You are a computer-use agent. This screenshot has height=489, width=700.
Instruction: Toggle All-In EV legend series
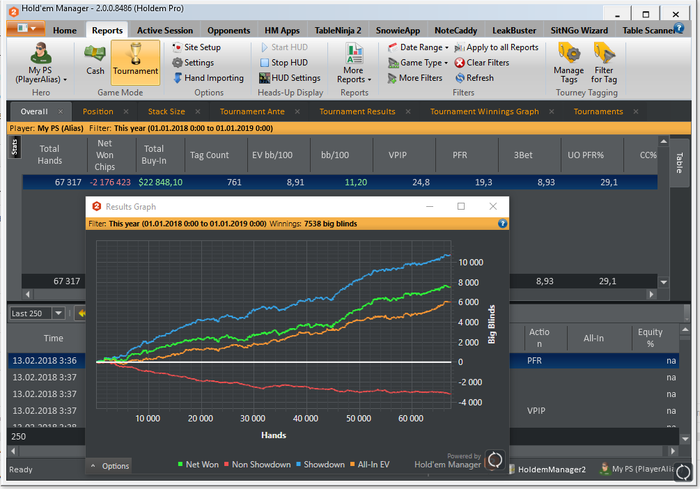point(370,464)
